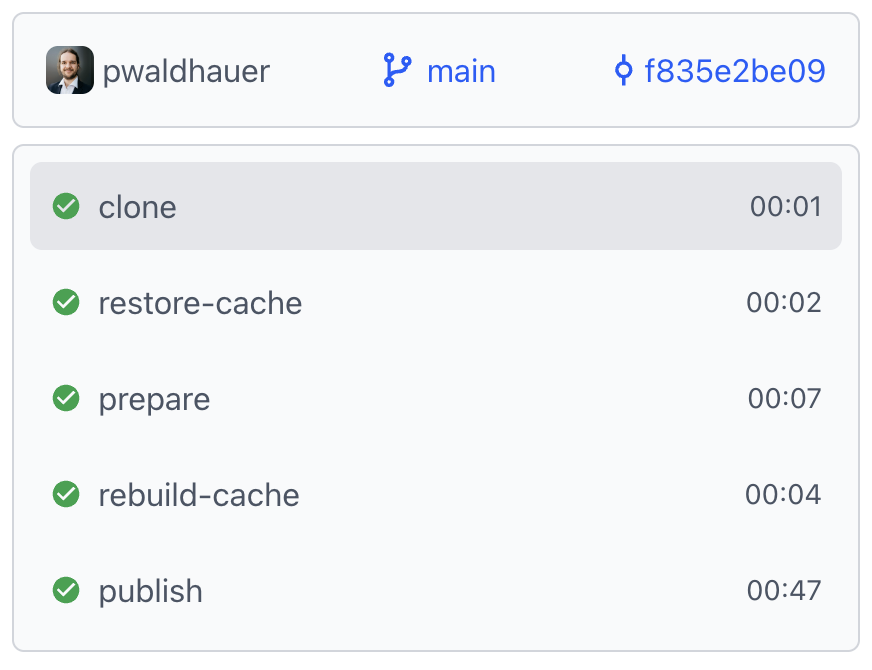Screen dimensions: 872x670
Task: Click the commit icon
Action: [x=623, y=71]
